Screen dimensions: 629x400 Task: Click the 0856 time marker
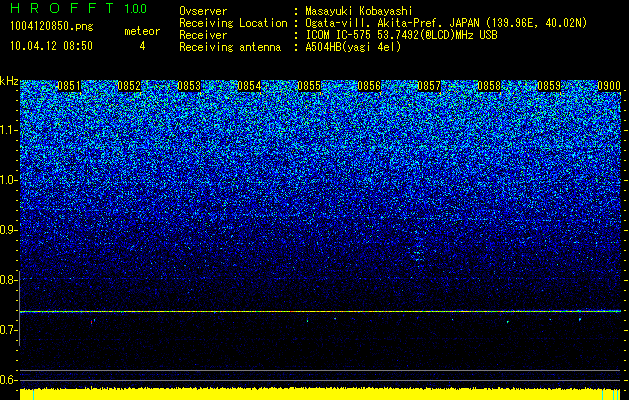[369, 86]
